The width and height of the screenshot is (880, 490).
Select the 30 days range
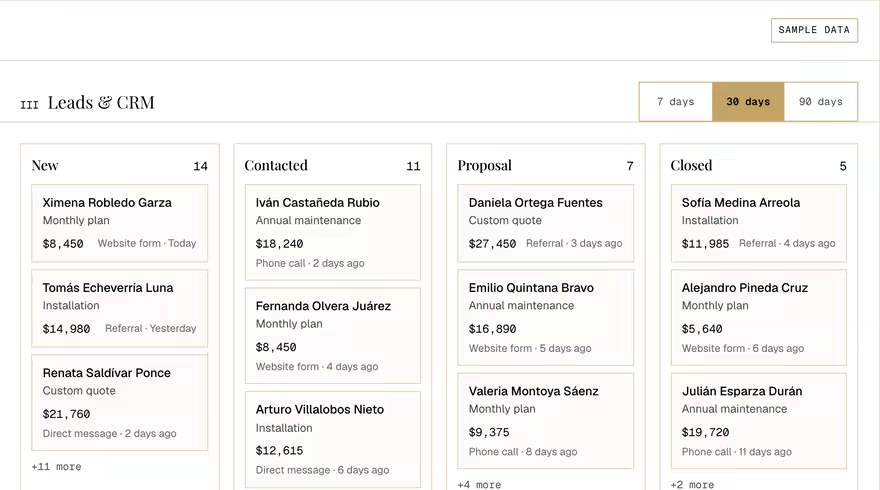(x=748, y=102)
